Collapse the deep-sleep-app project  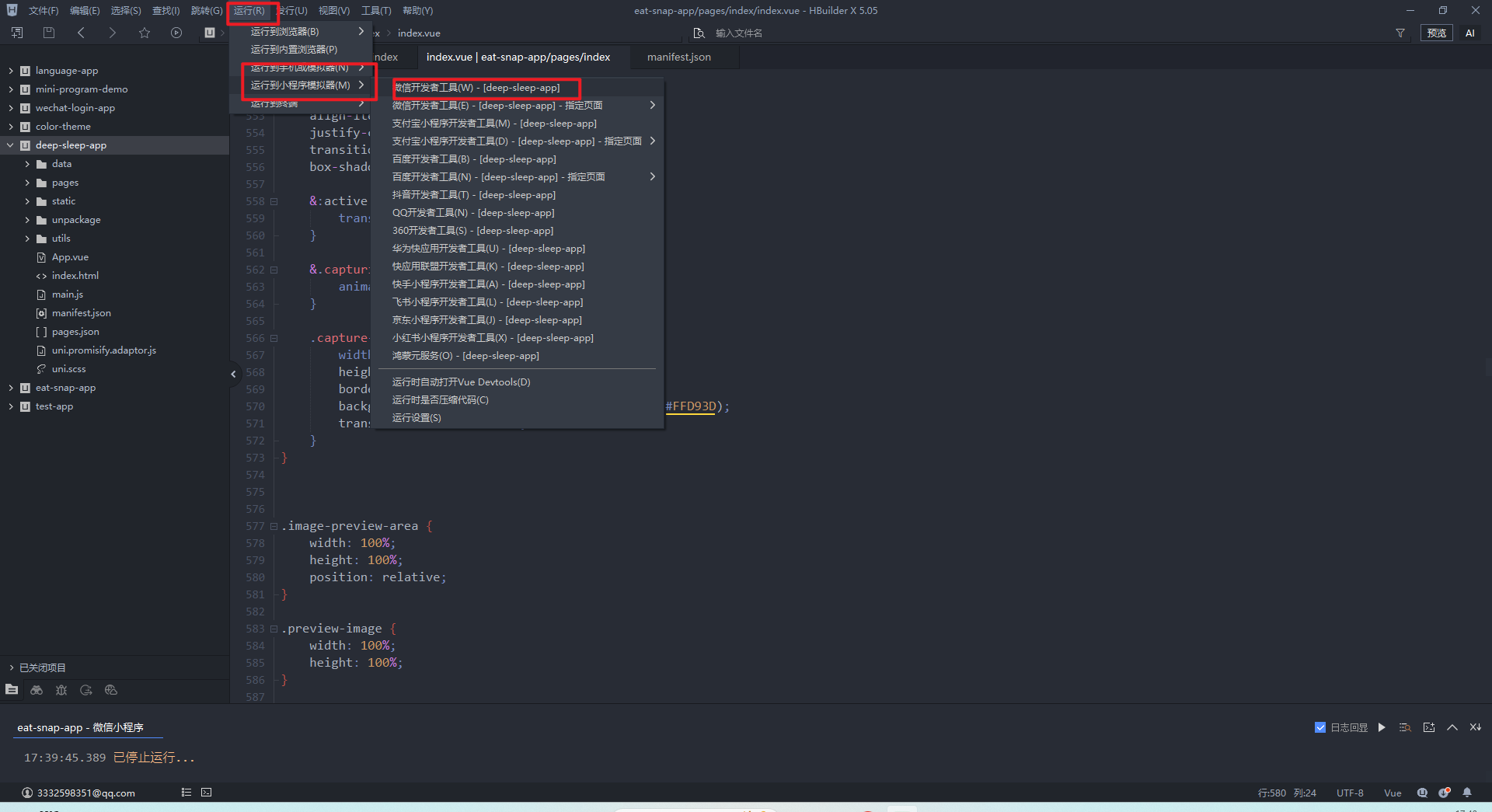(11, 145)
